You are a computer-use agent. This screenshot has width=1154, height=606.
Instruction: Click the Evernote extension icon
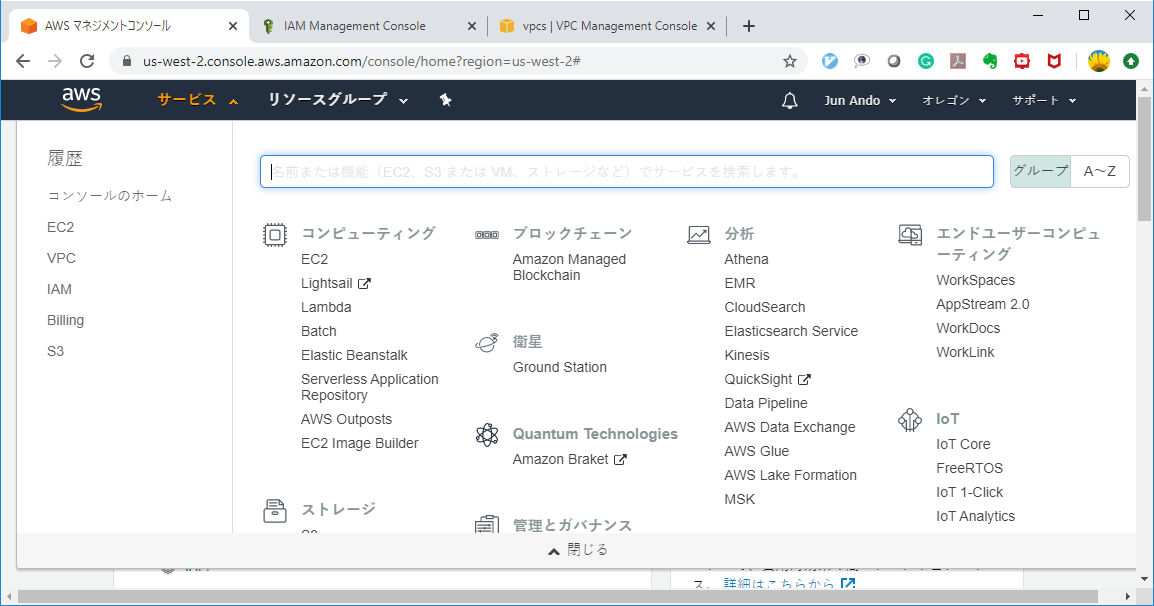[x=990, y=61]
